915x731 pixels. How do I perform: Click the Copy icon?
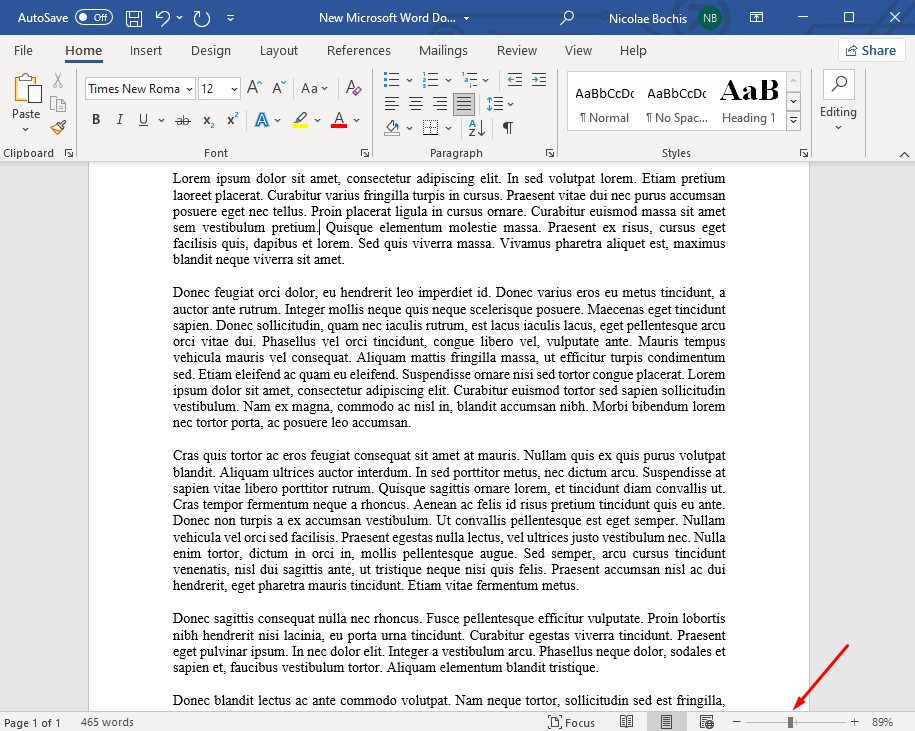point(58,104)
